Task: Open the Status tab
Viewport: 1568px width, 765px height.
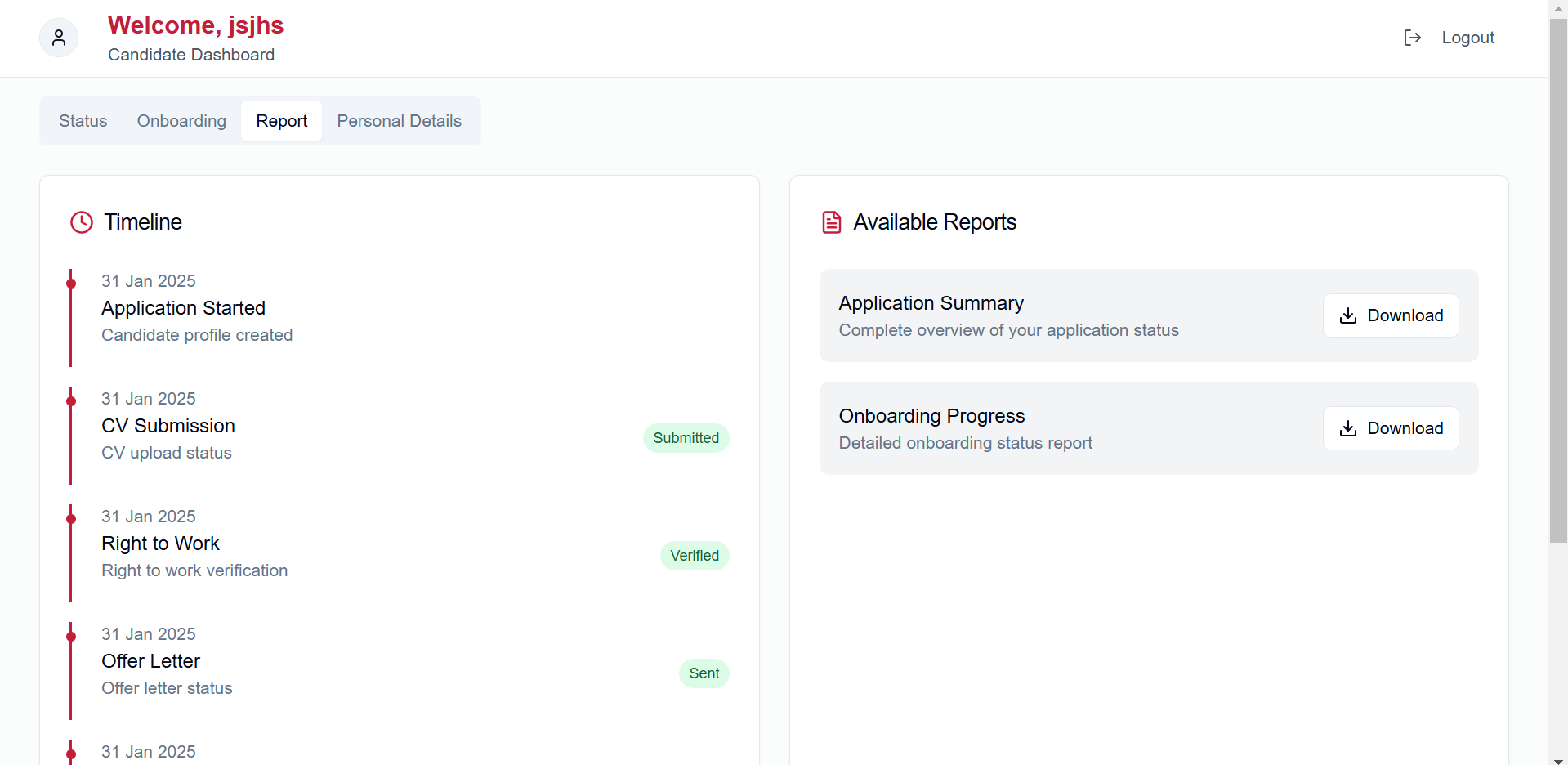Action: pos(83,121)
